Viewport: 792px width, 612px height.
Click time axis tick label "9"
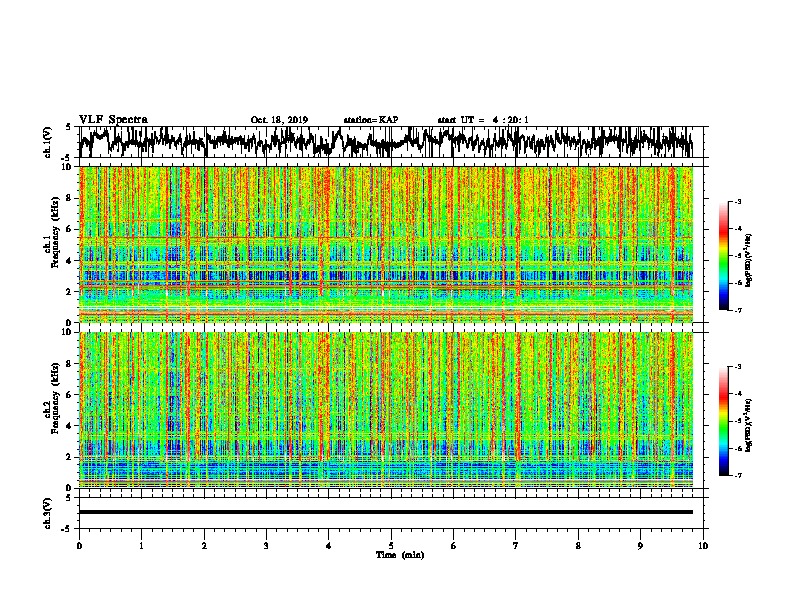point(640,546)
